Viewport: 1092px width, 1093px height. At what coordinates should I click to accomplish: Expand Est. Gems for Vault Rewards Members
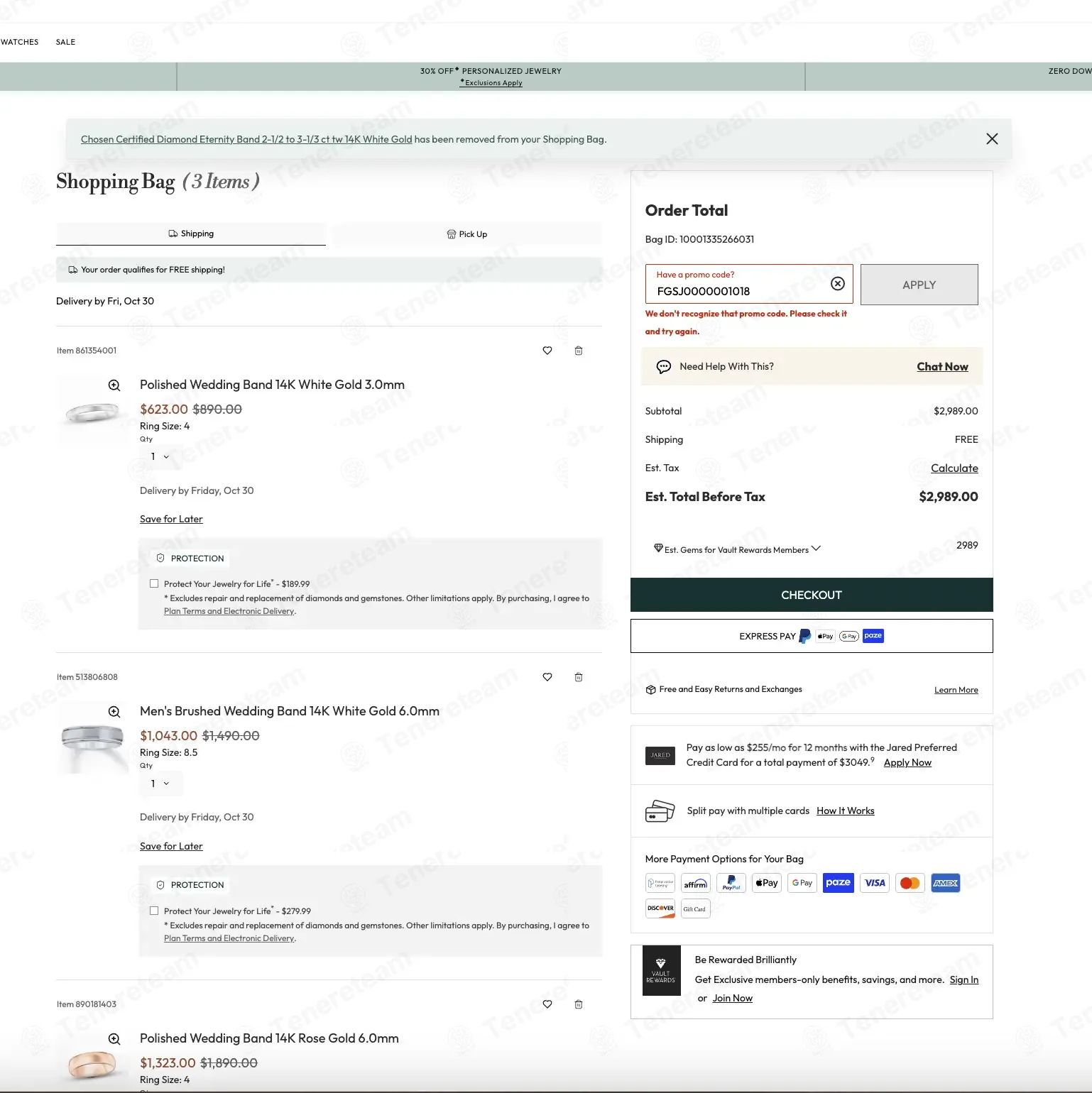point(737,549)
